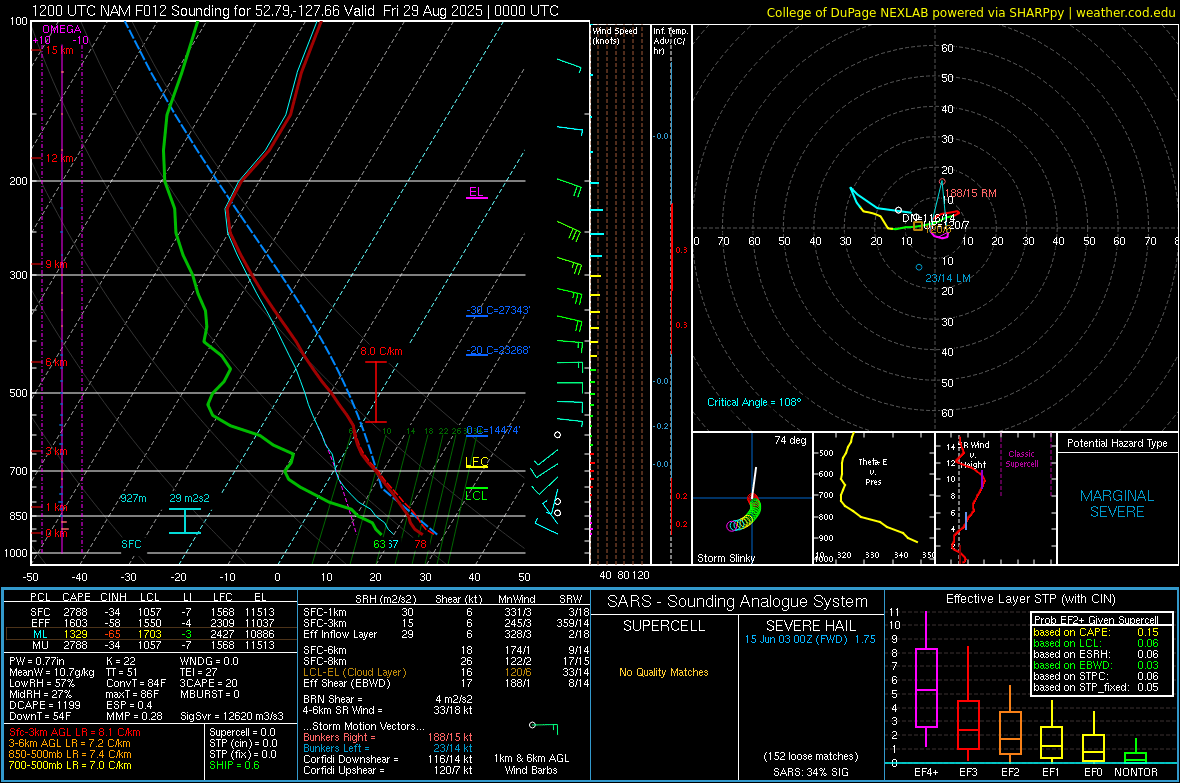The image size is (1180, 783).
Task: Click the "SARS: 34% SIG" text
Action: pos(810,772)
